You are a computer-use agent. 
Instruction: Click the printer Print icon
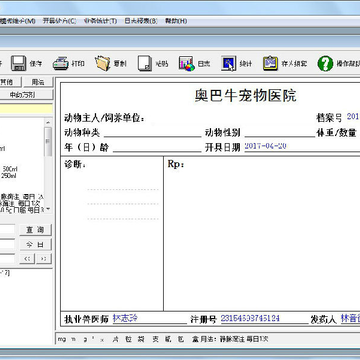coord(61,63)
